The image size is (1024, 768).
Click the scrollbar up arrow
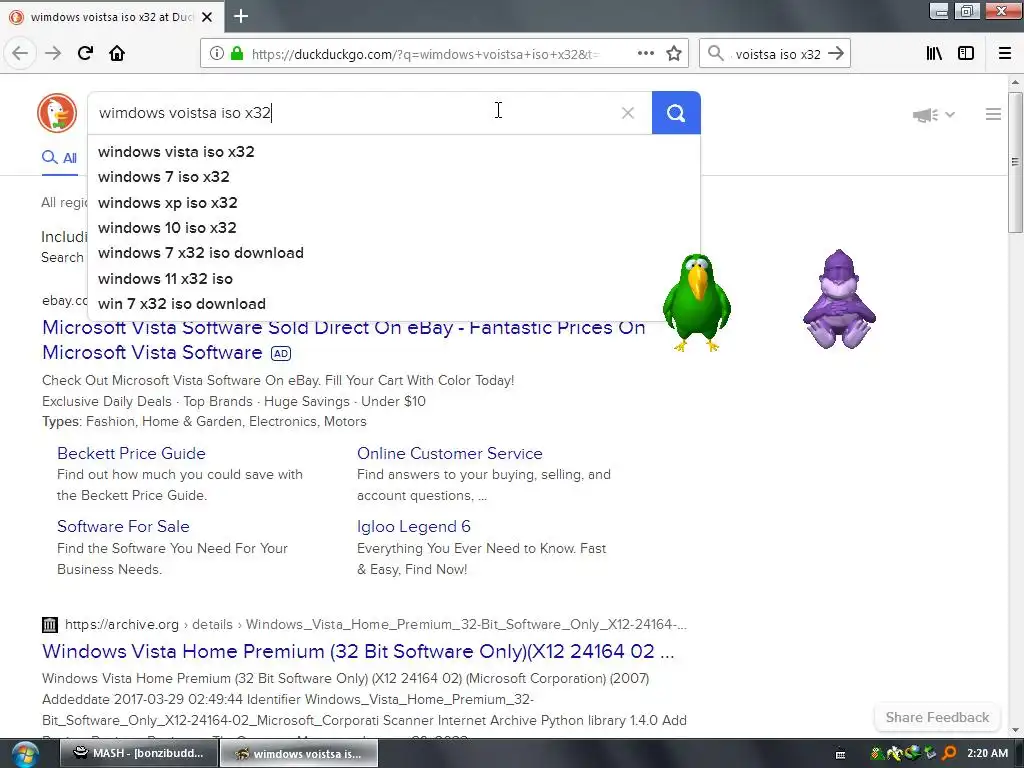tap(1015, 82)
